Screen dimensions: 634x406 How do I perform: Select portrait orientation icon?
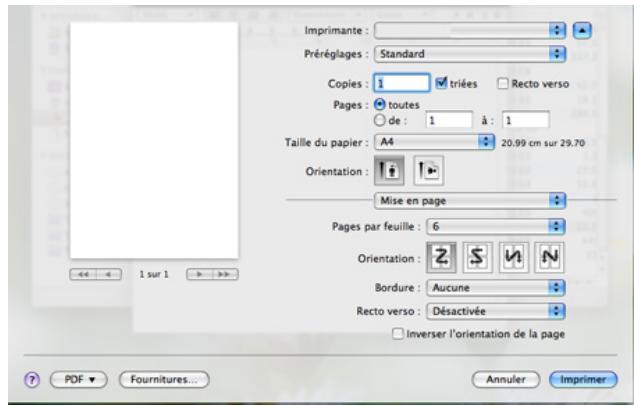(389, 171)
